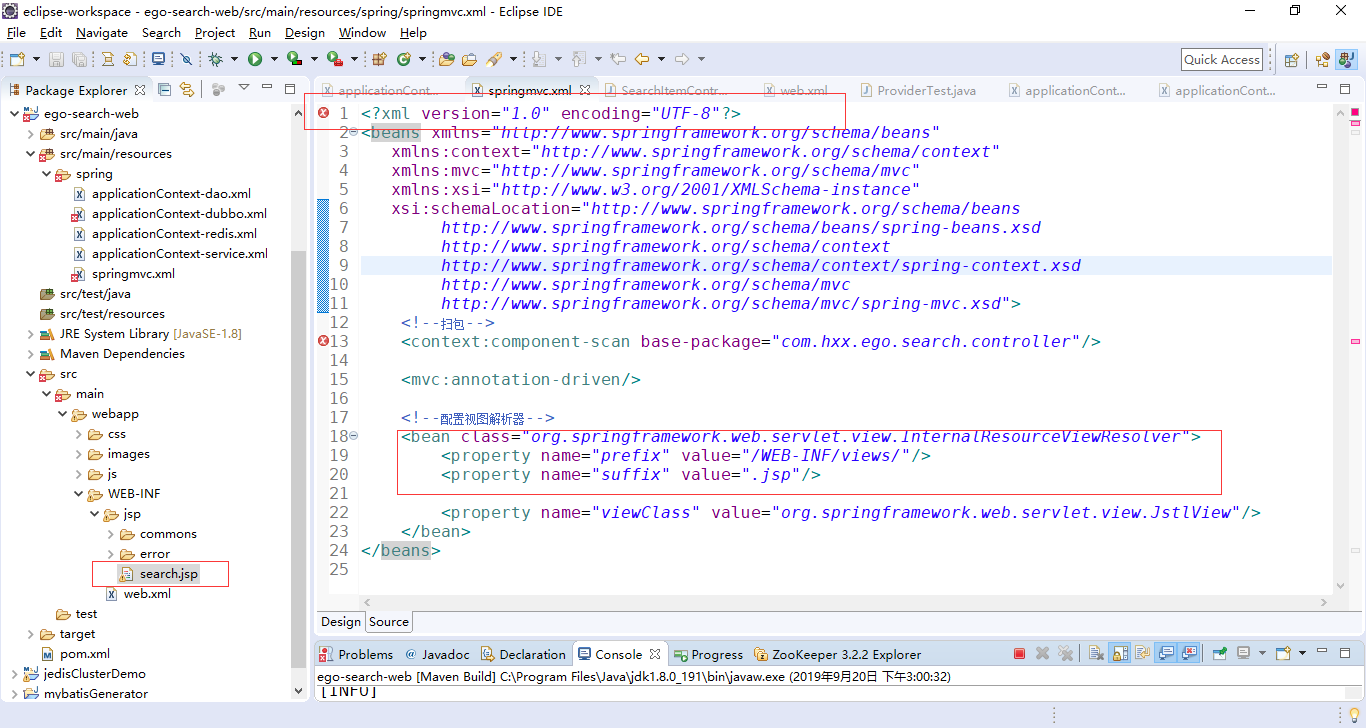The height and width of the screenshot is (728, 1366).
Task: Click the Last Edit Location icon
Action: [x=617, y=59]
